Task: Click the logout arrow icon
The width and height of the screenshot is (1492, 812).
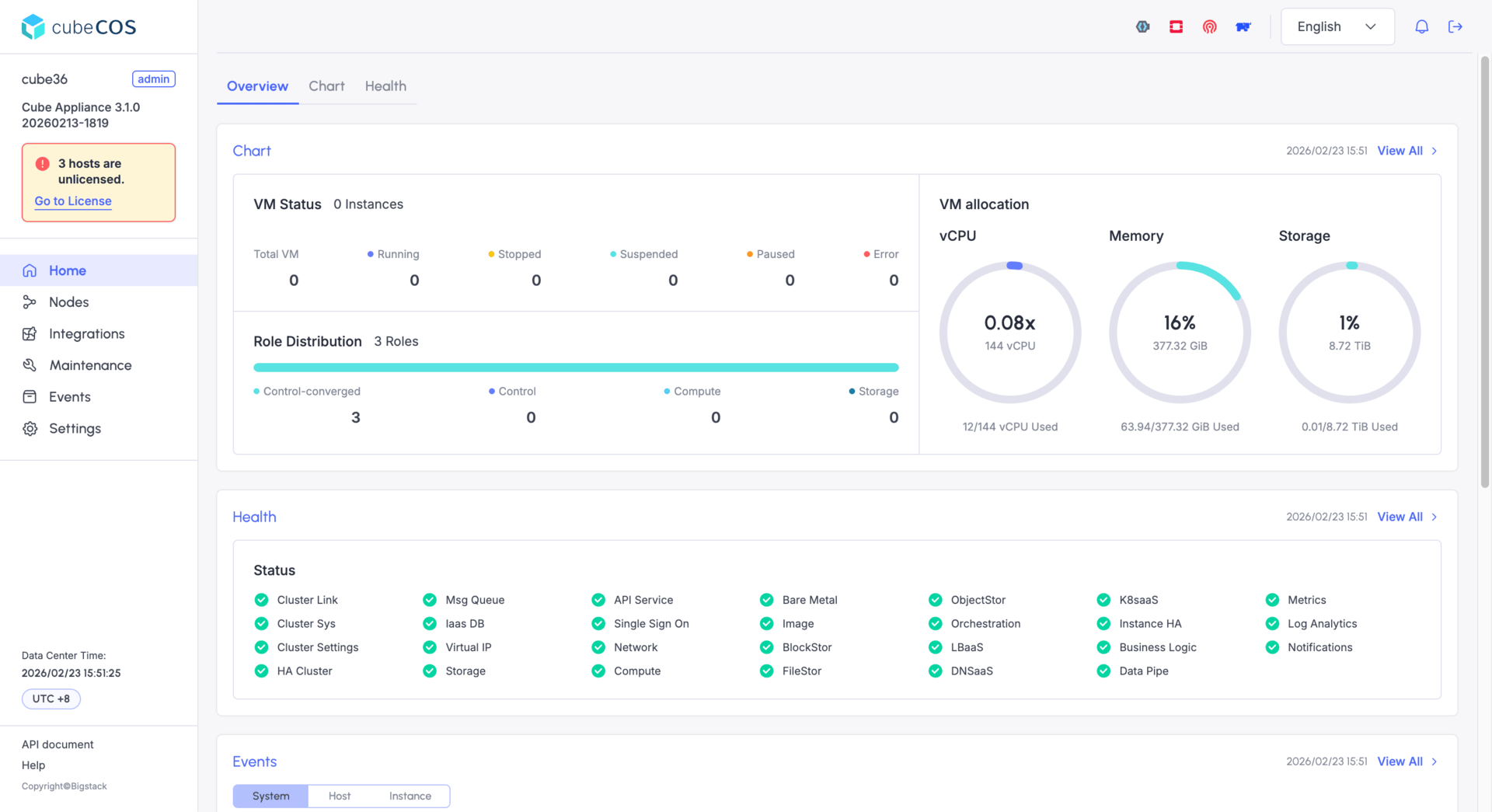Action: [x=1455, y=26]
